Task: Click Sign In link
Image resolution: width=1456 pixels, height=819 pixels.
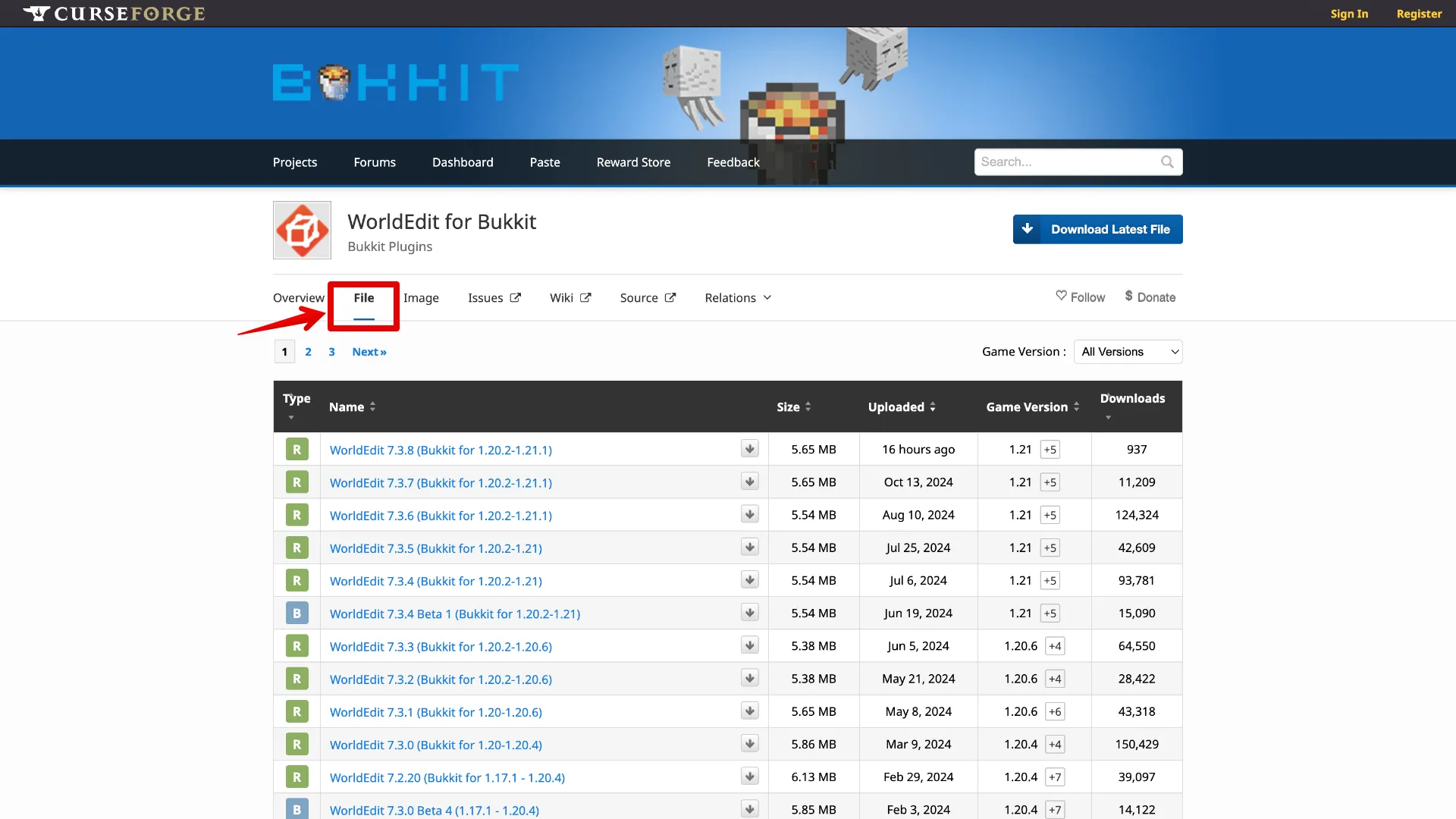Action: [1349, 14]
